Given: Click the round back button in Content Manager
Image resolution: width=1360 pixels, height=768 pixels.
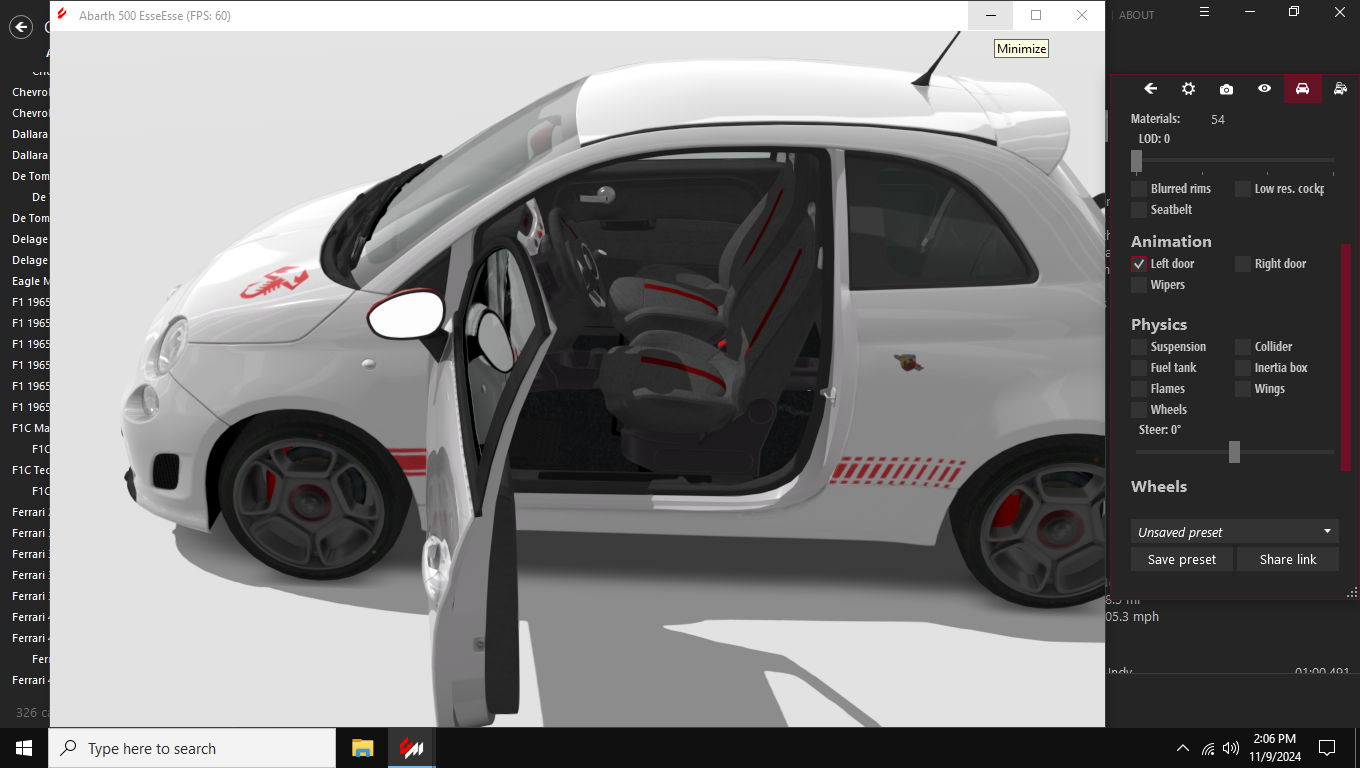Looking at the screenshot, I should 21,27.
